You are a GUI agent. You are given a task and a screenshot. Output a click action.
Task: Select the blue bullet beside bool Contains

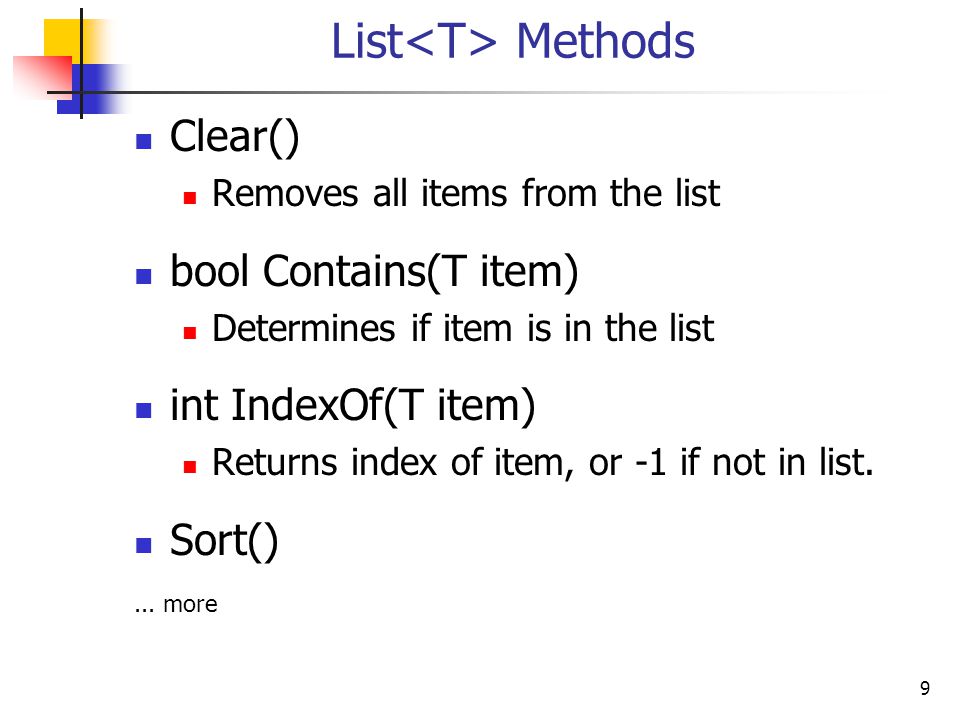click(x=144, y=276)
